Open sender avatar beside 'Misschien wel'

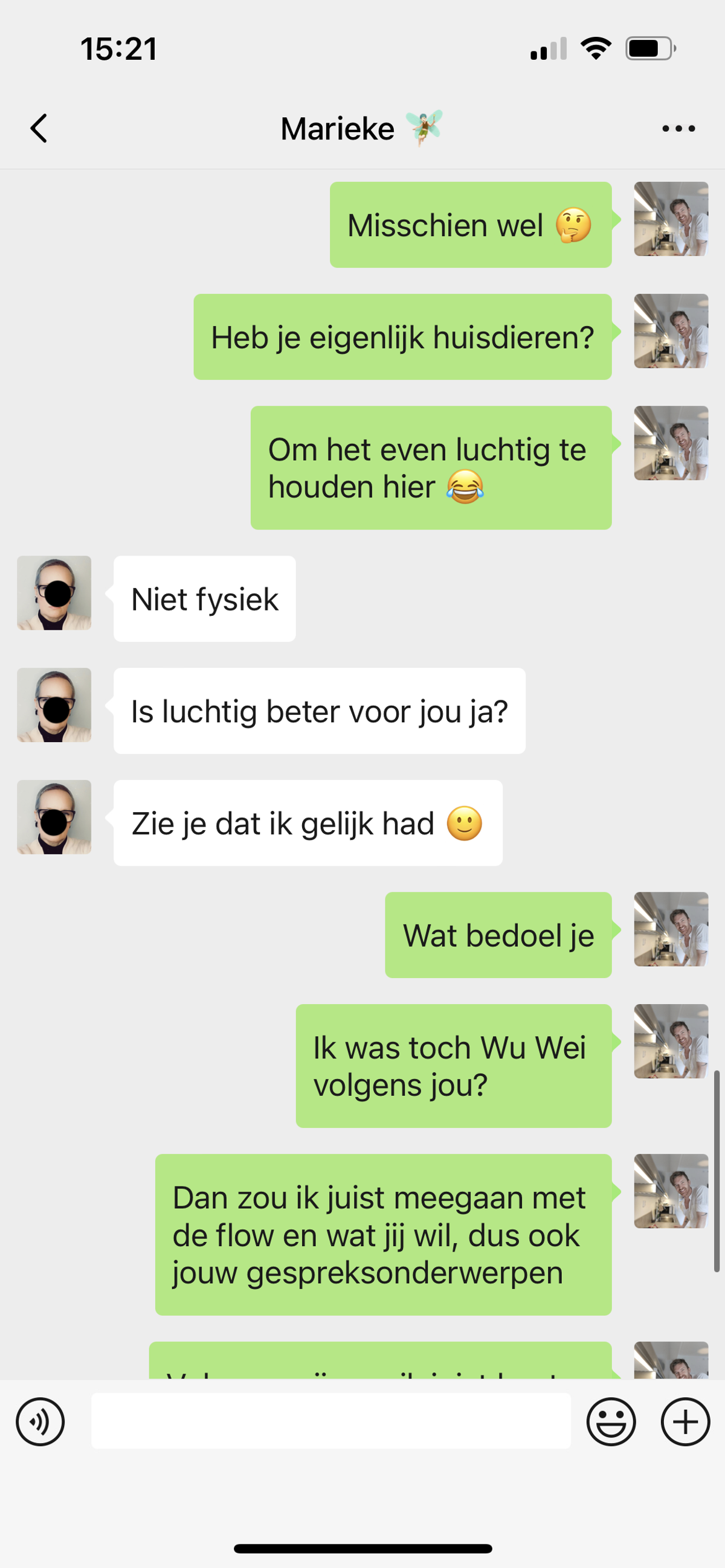tap(671, 219)
